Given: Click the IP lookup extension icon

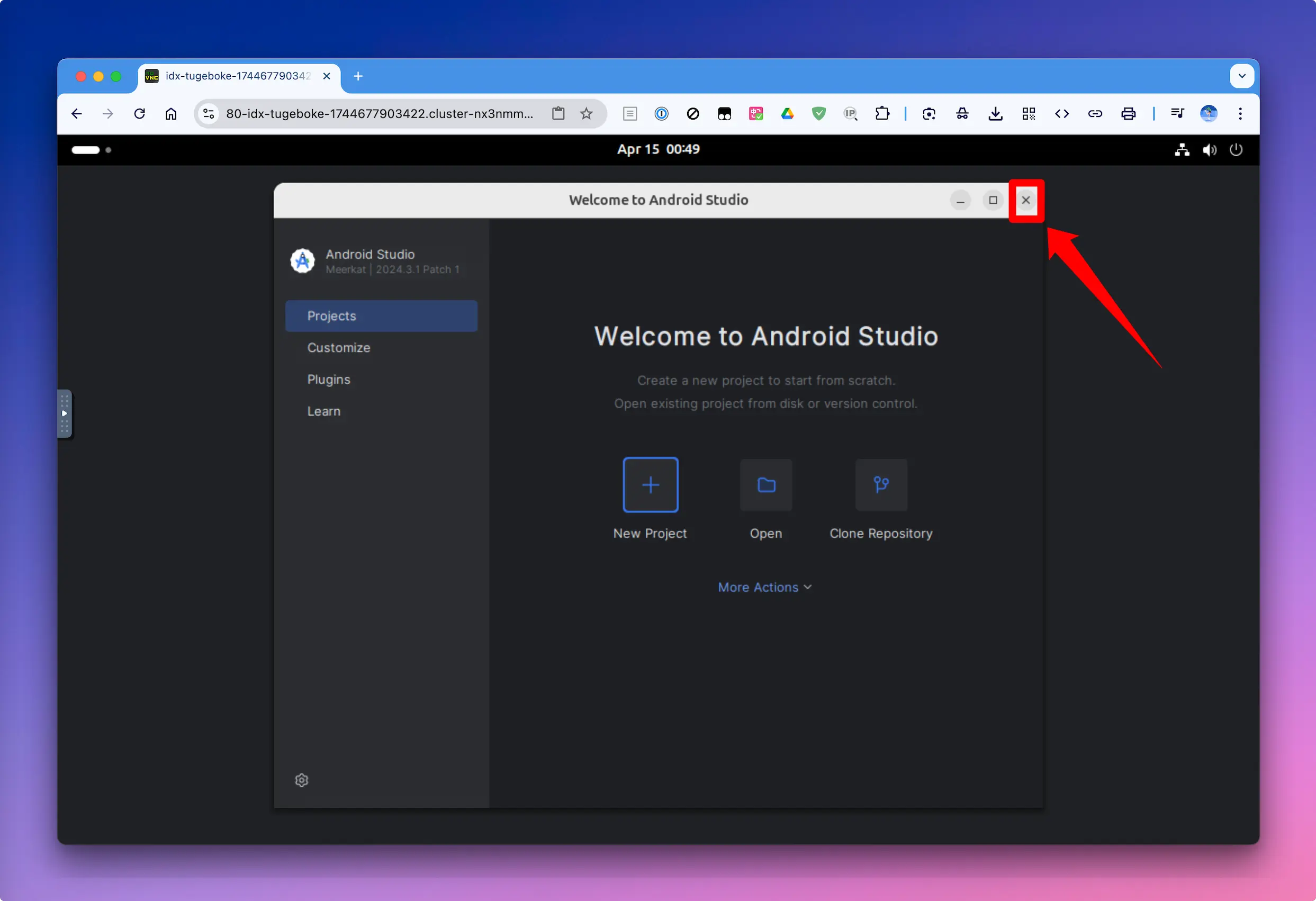Looking at the screenshot, I should click(851, 114).
